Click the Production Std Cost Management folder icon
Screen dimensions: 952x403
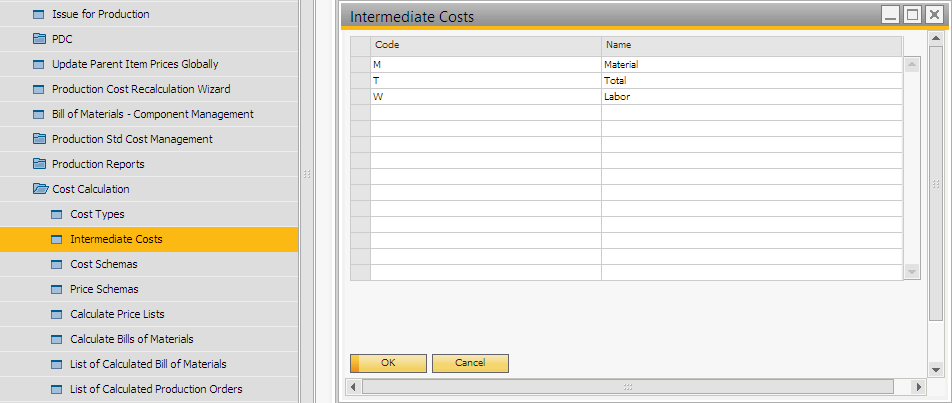40,139
